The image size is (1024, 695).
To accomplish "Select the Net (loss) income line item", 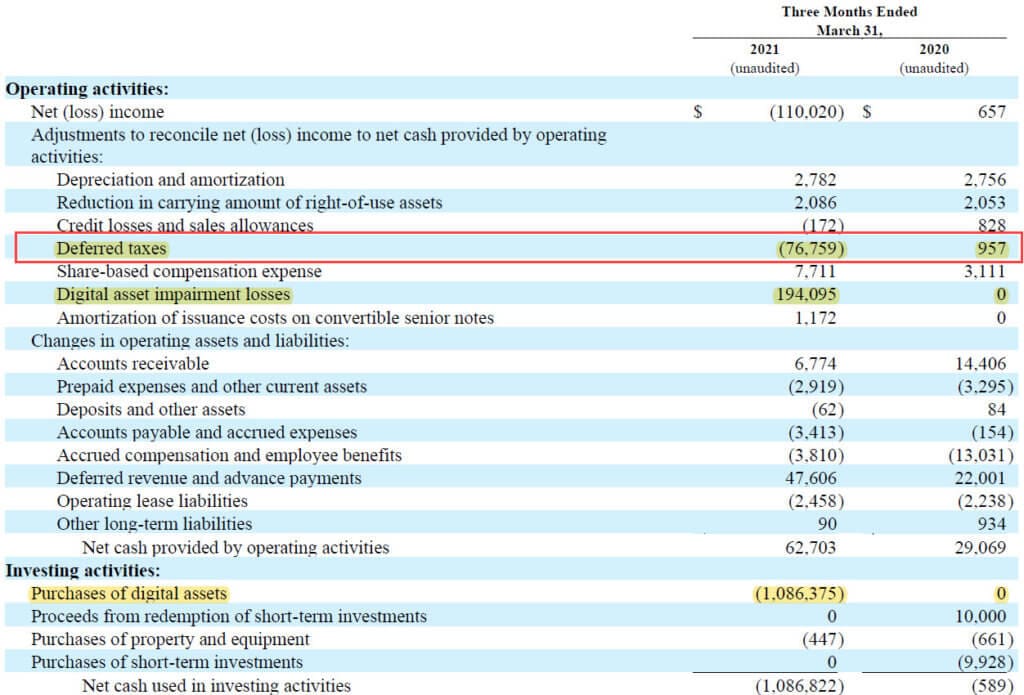I will (99, 111).
